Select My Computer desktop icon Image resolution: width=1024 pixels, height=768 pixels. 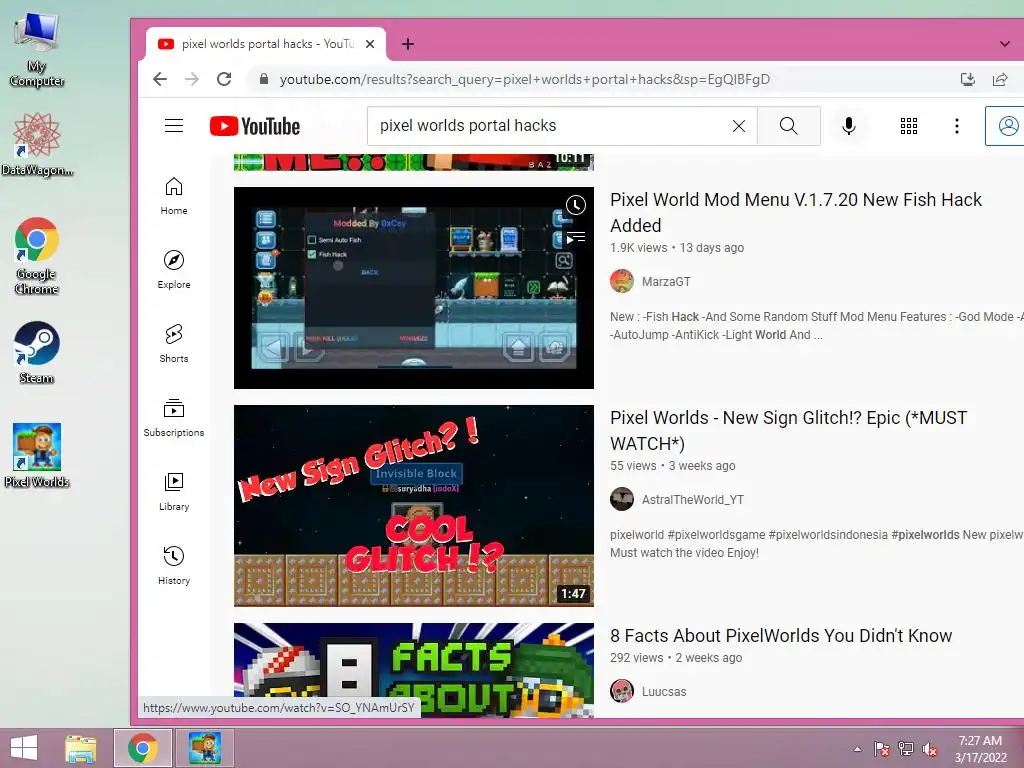point(37,50)
